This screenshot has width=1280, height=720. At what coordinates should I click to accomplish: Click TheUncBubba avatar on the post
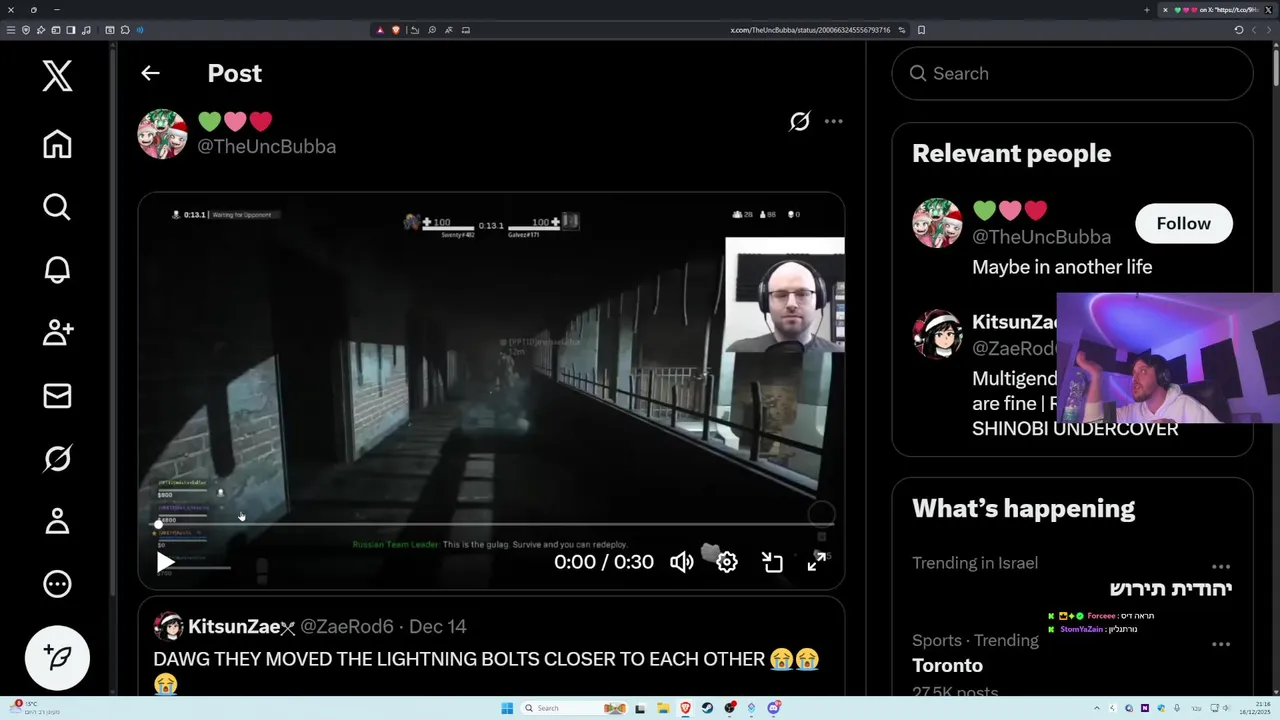(162, 134)
